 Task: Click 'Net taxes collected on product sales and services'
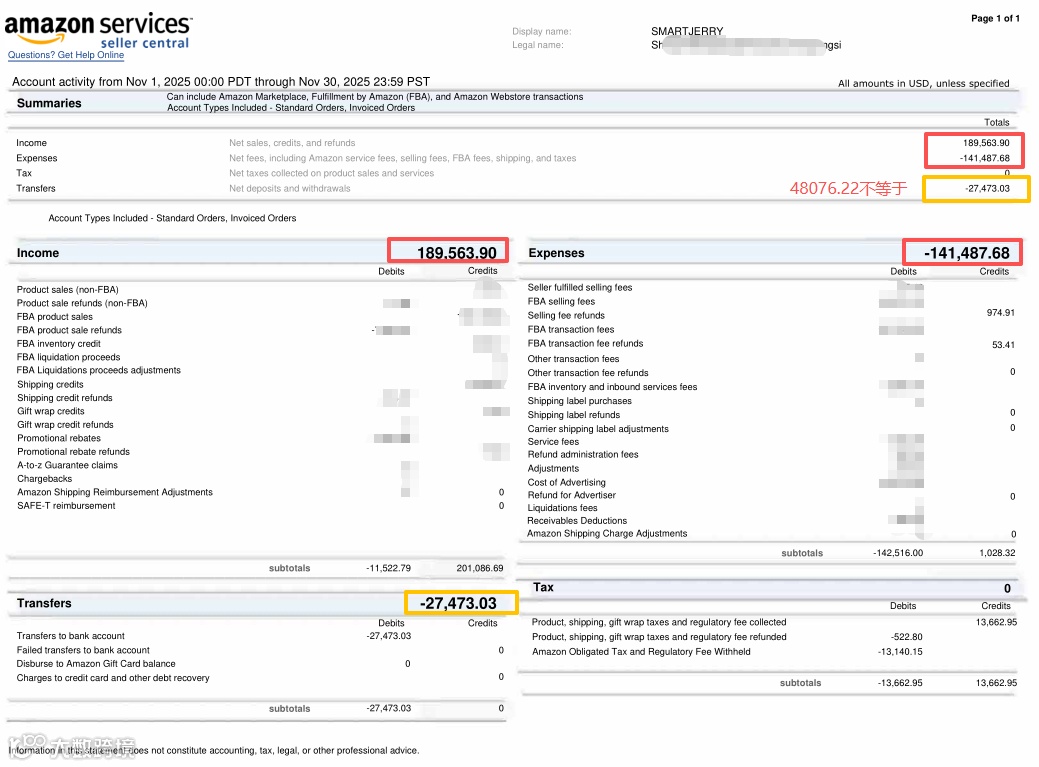point(331,174)
